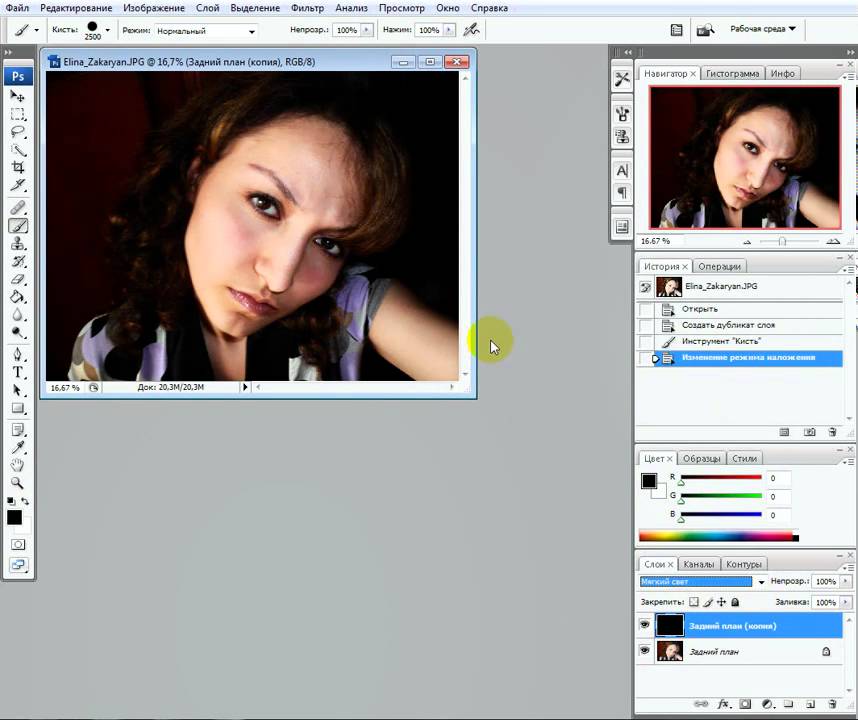Select the Hand tool
This screenshot has height=720, width=858.
click(18, 465)
